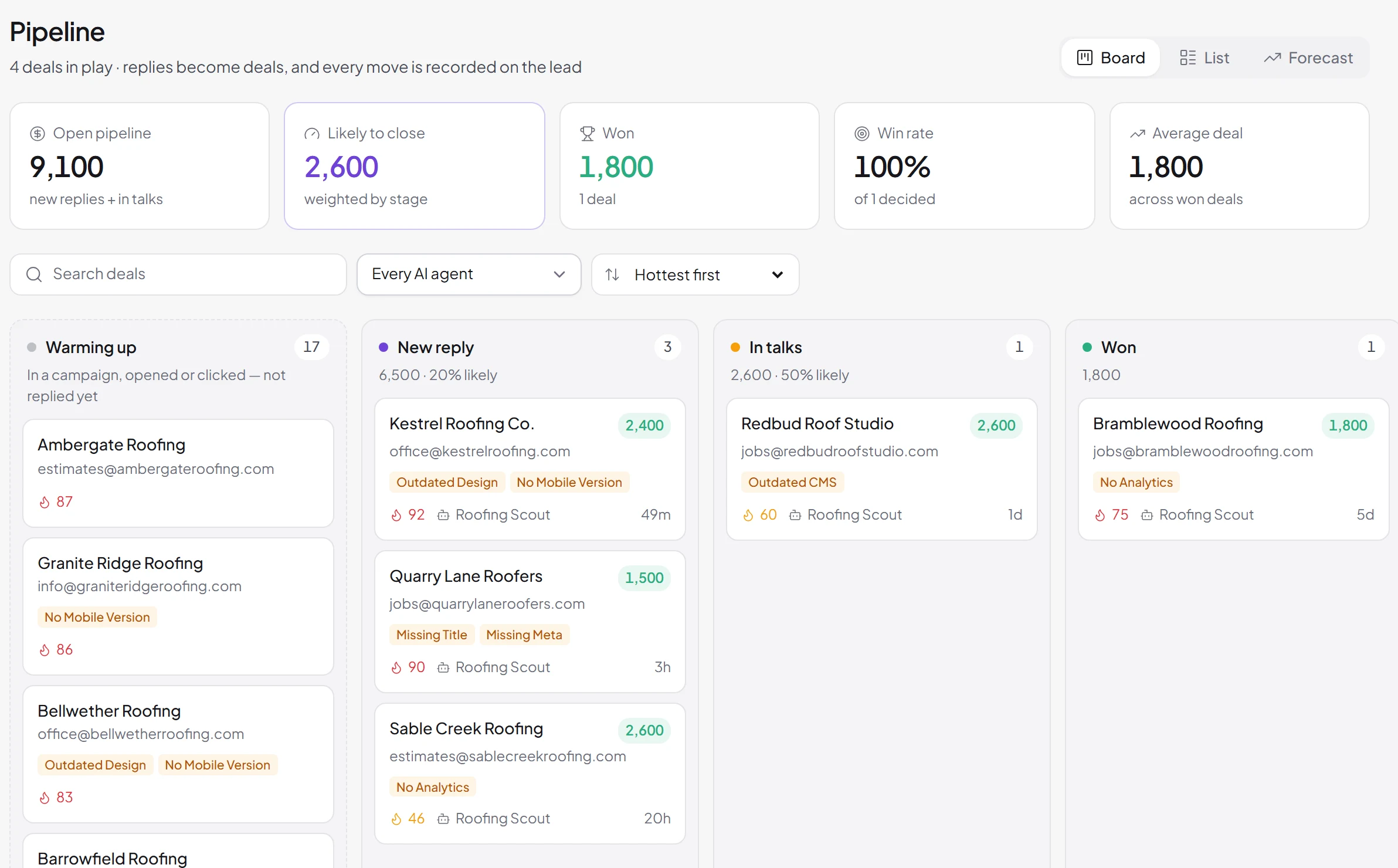Open the Likely to close summary card

tap(415, 166)
